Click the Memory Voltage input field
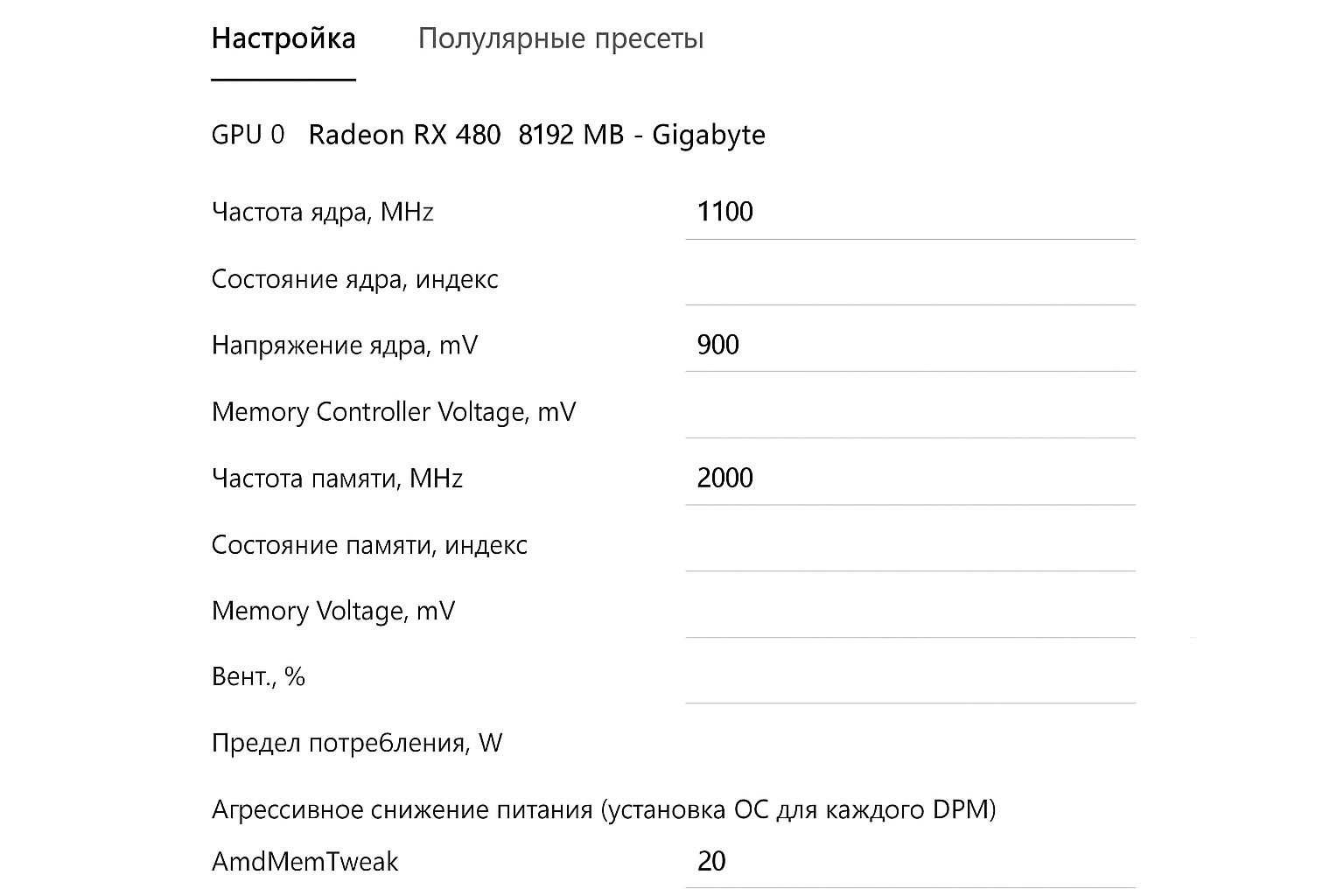1344x896 pixels. (x=910, y=611)
